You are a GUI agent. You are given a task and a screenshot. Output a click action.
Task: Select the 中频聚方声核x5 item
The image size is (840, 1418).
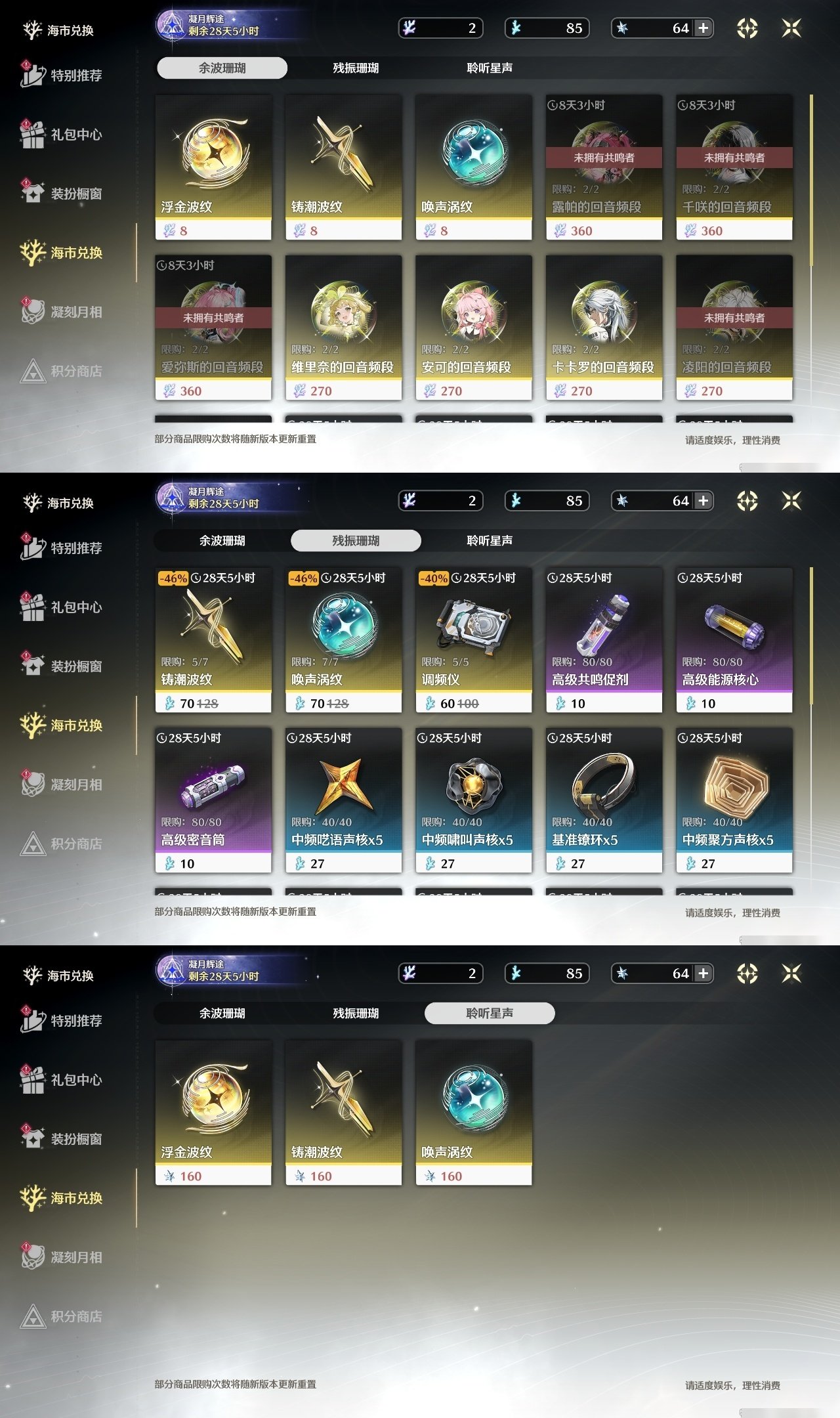[x=734, y=800]
